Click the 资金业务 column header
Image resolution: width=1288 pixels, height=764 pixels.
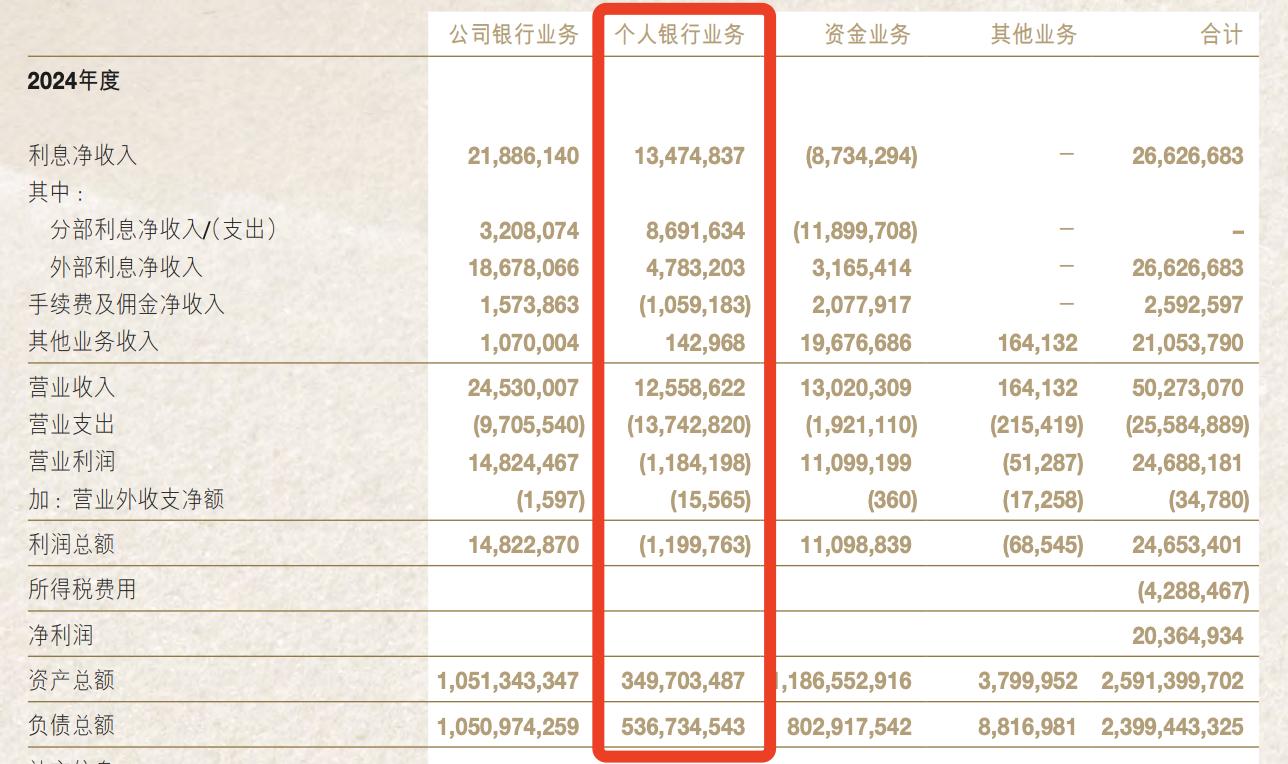click(868, 34)
